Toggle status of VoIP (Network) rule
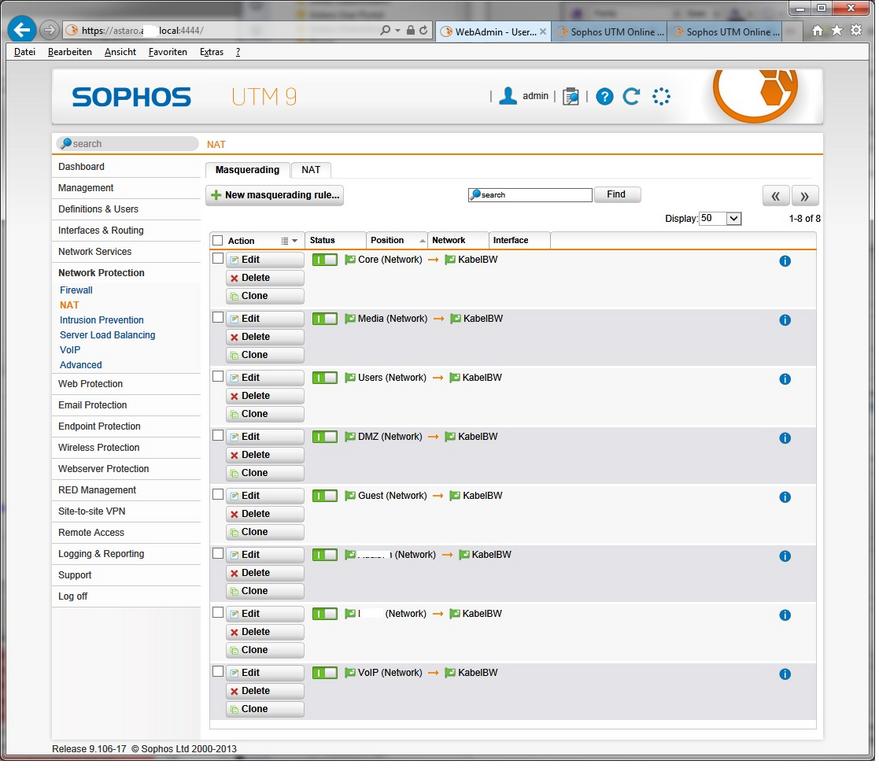This screenshot has width=879, height=768. pyautogui.click(x=325, y=673)
